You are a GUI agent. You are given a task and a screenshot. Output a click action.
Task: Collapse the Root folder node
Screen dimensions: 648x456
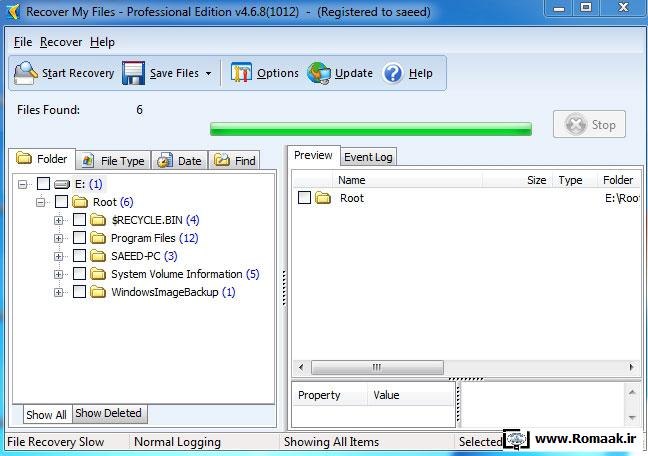40,202
